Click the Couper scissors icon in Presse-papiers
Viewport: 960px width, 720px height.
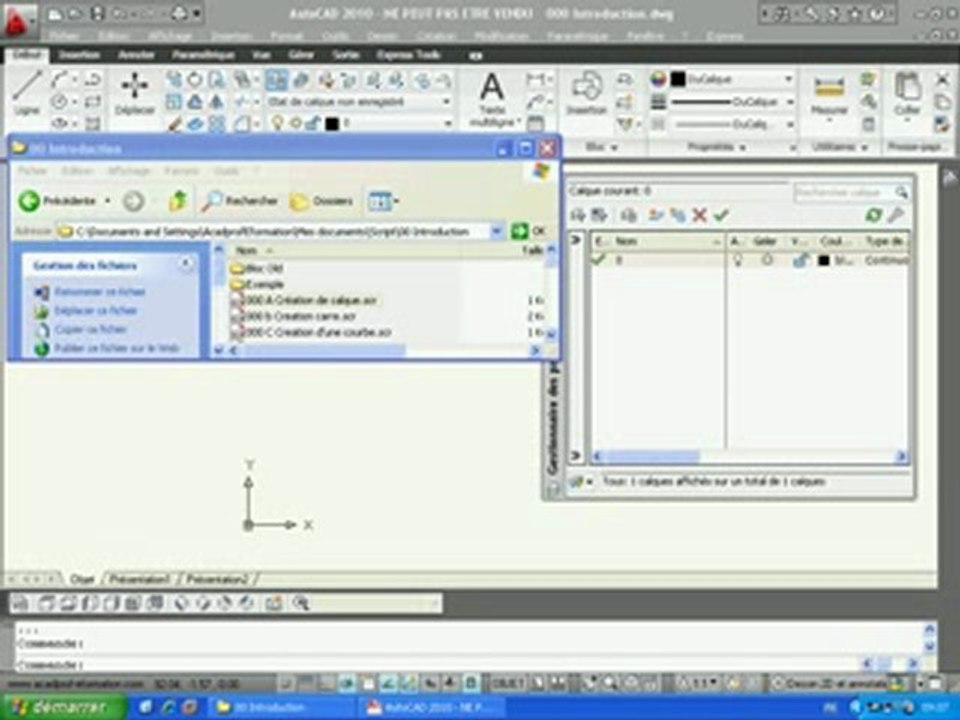942,78
